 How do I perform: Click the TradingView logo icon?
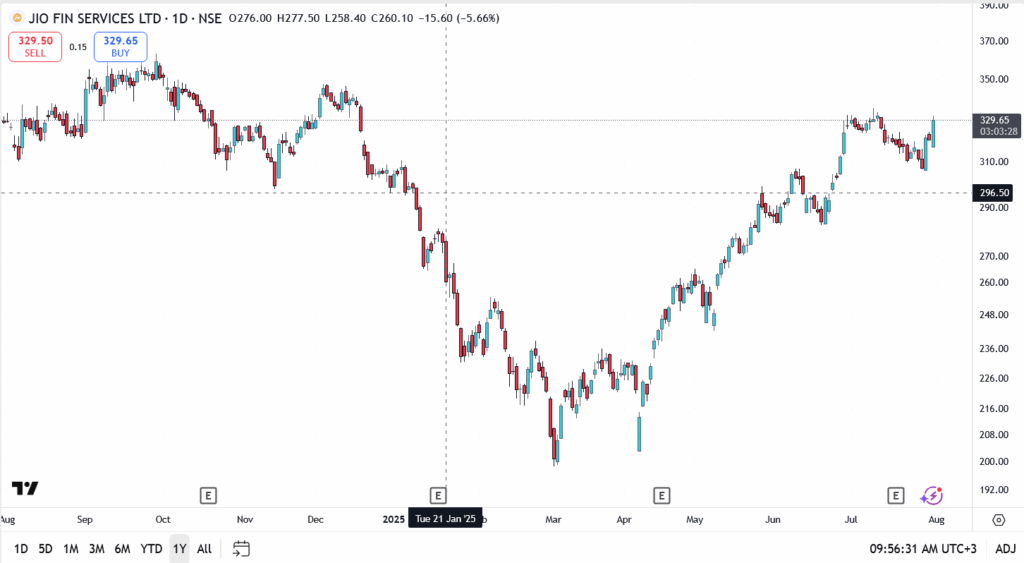25,488
